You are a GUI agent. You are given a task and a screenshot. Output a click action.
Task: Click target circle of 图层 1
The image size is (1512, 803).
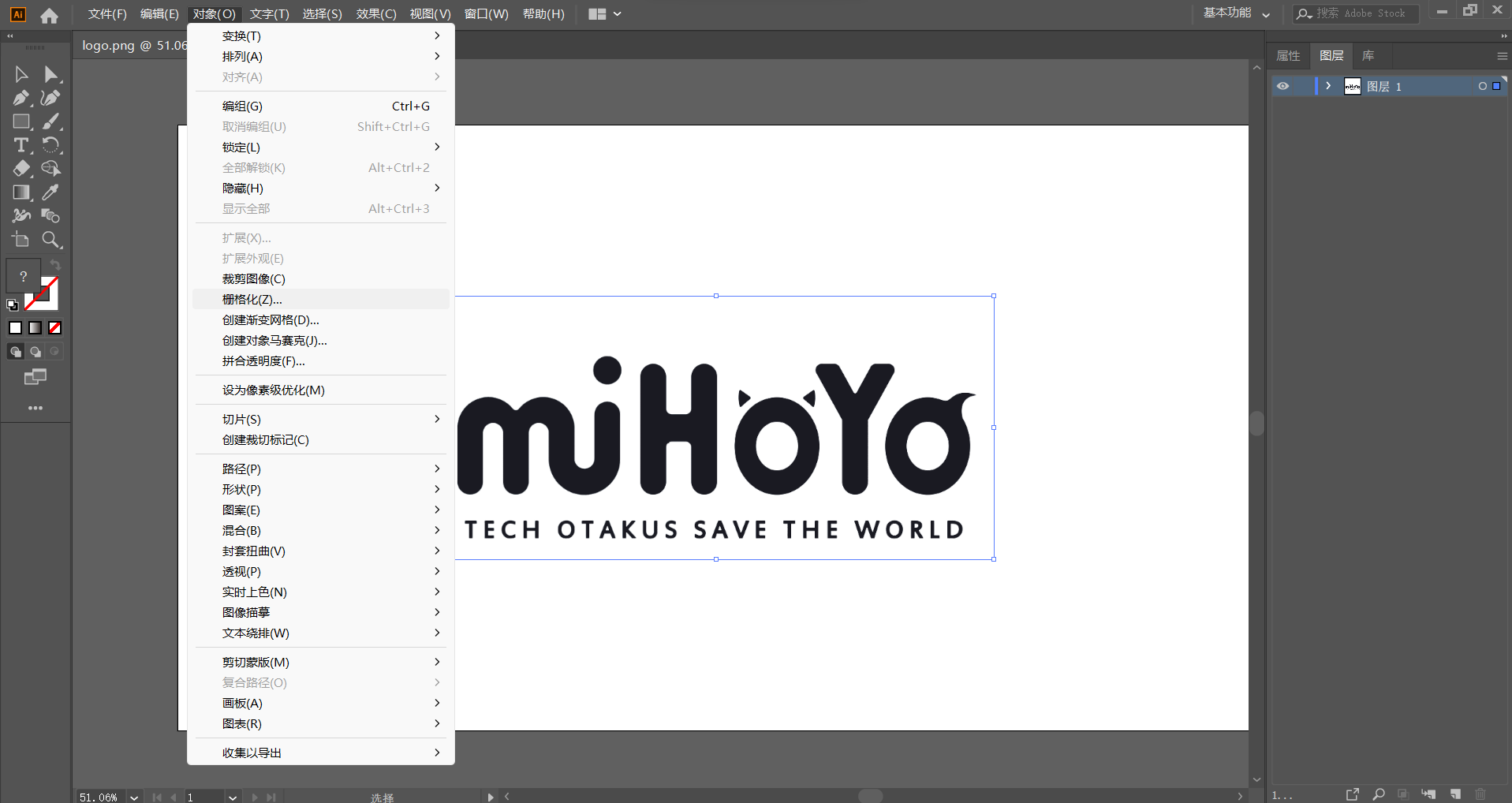(x=1483, y=86)
